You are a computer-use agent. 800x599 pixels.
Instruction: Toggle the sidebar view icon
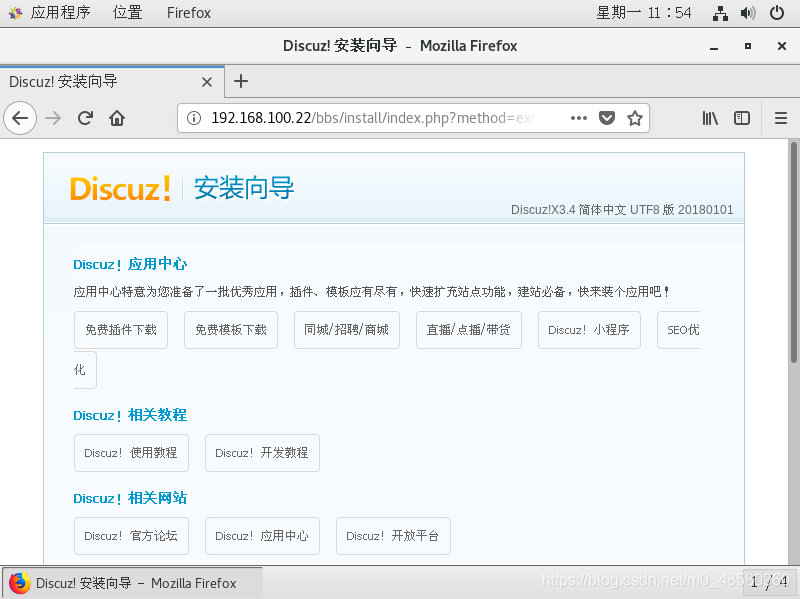click(x=742, y=118)
